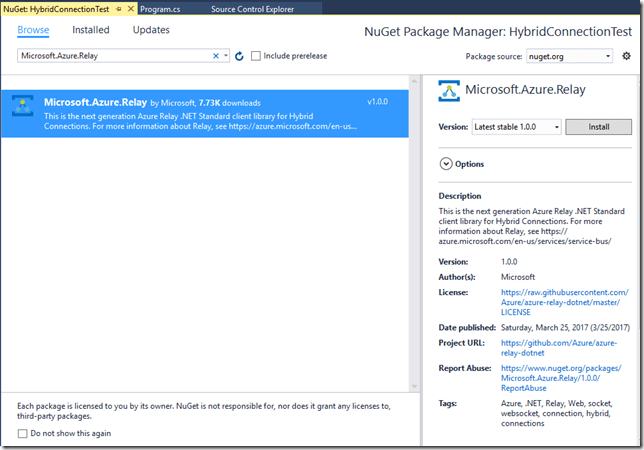Open the Program.cs document tab
The height and width of the screenshot is (450, 644).
162,8
